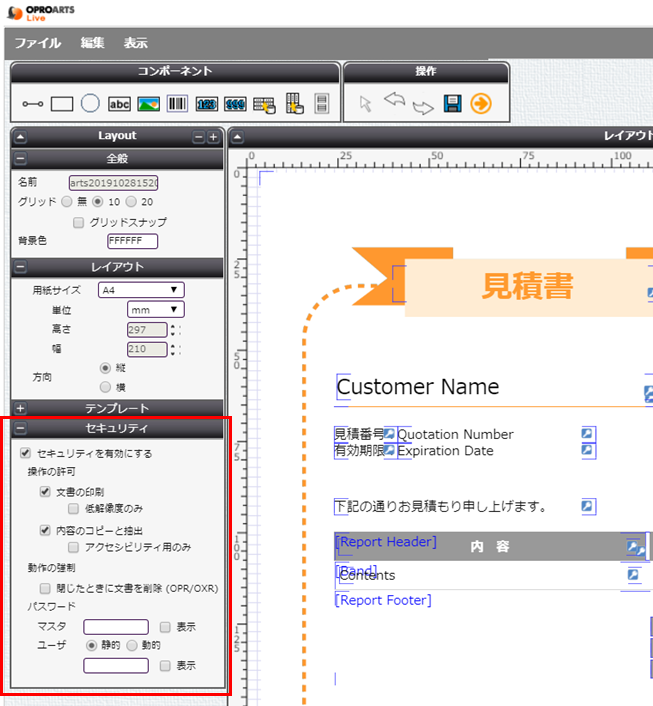
Task: Uncheck セキュリティを有効にする checkbox
Action: 26,453
